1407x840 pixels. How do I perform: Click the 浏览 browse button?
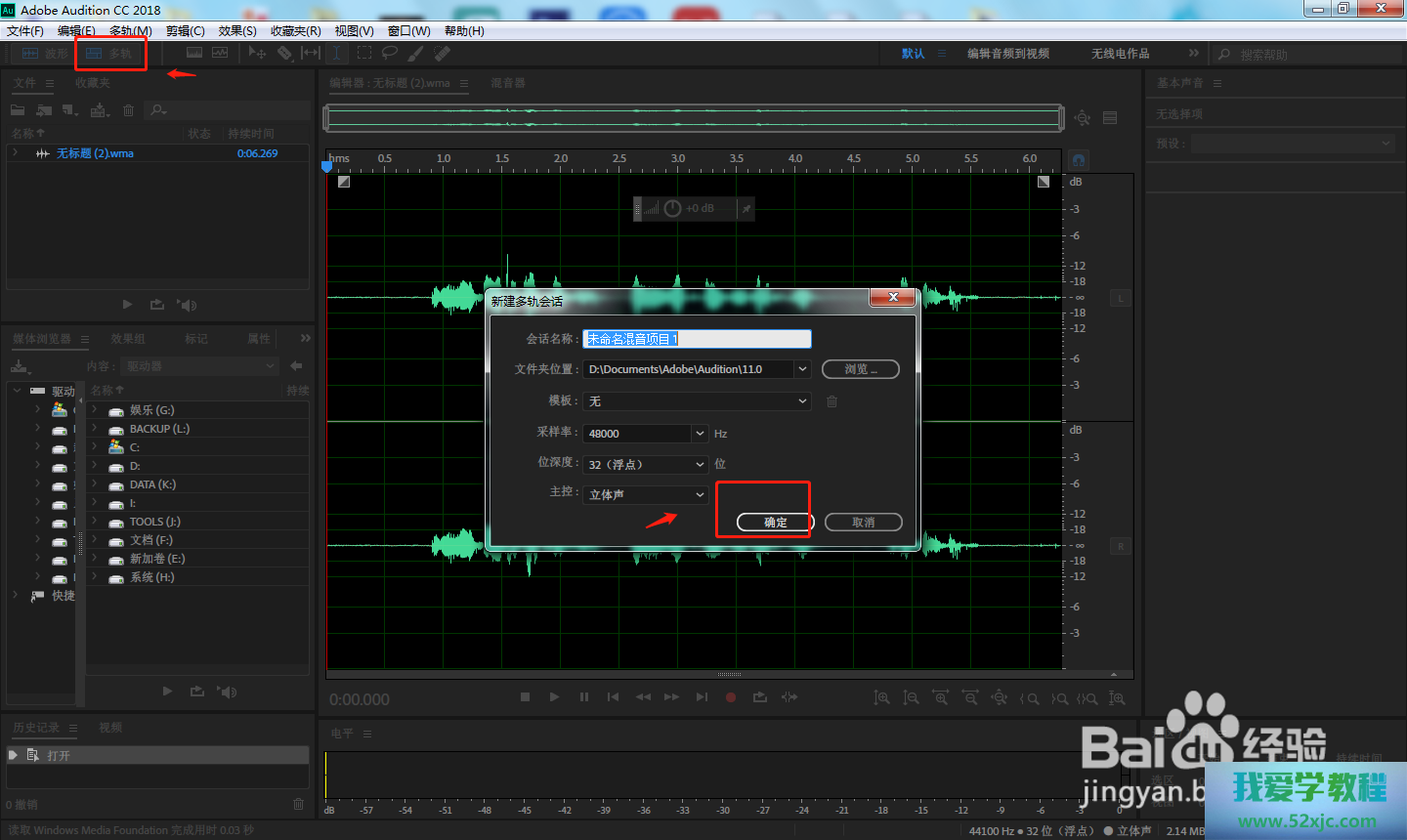click(860, 369)
